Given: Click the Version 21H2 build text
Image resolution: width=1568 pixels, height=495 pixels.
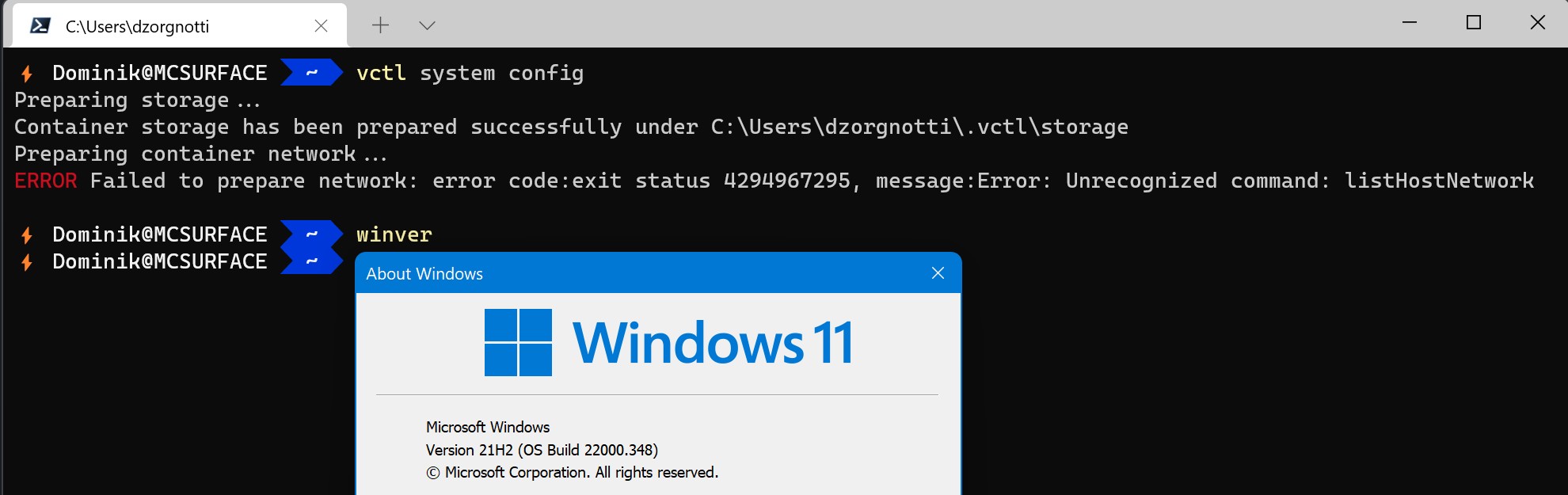Looking at the screenshot, I should 541,449.
